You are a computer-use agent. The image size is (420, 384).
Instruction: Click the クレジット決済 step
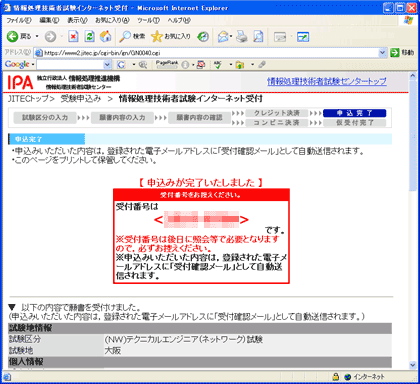277,113
